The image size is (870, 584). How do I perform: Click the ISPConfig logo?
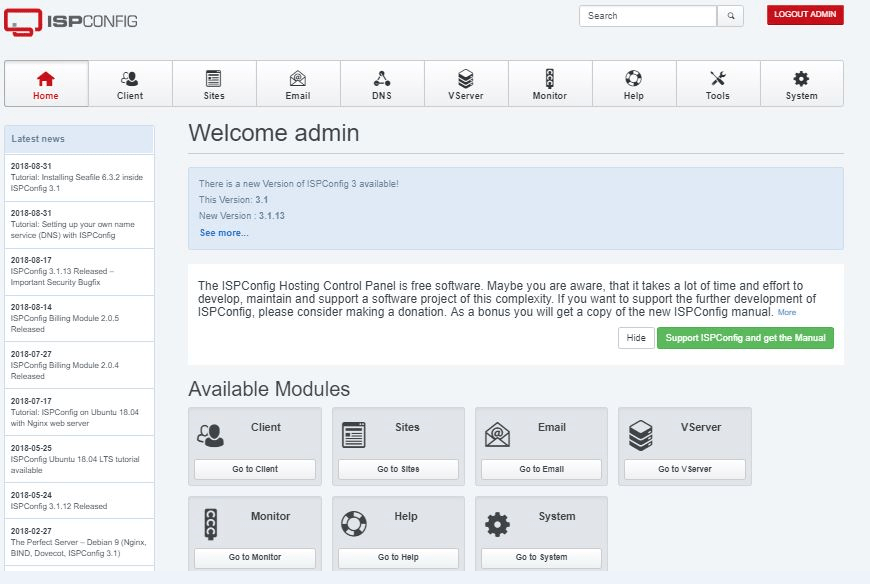[70, 22]
